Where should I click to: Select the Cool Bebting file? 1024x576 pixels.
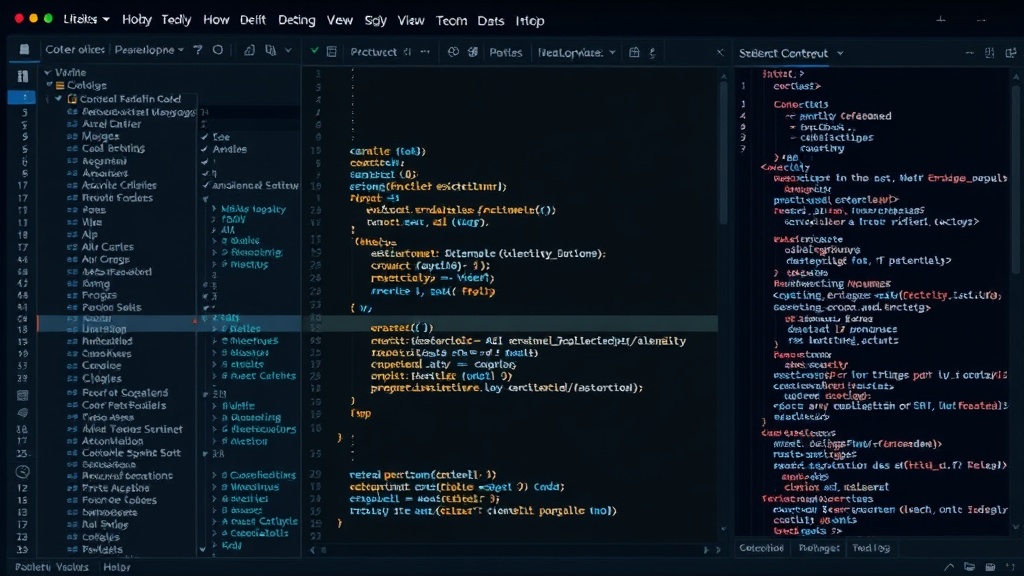click(x=113, y=148)
